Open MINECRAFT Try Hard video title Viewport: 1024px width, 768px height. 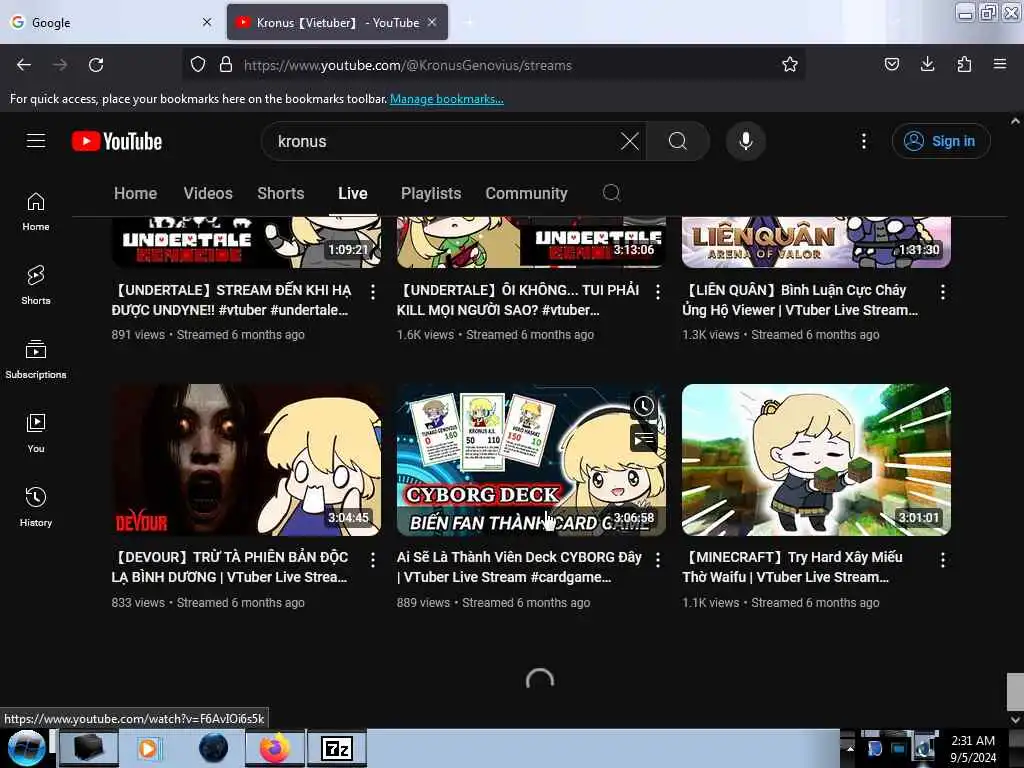click(x=793, y=567)
